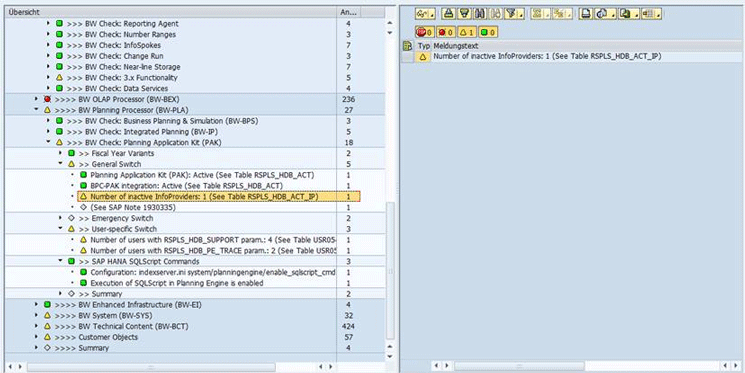Click yellow triangle icon of 3.x Functionality

[59, 77]
